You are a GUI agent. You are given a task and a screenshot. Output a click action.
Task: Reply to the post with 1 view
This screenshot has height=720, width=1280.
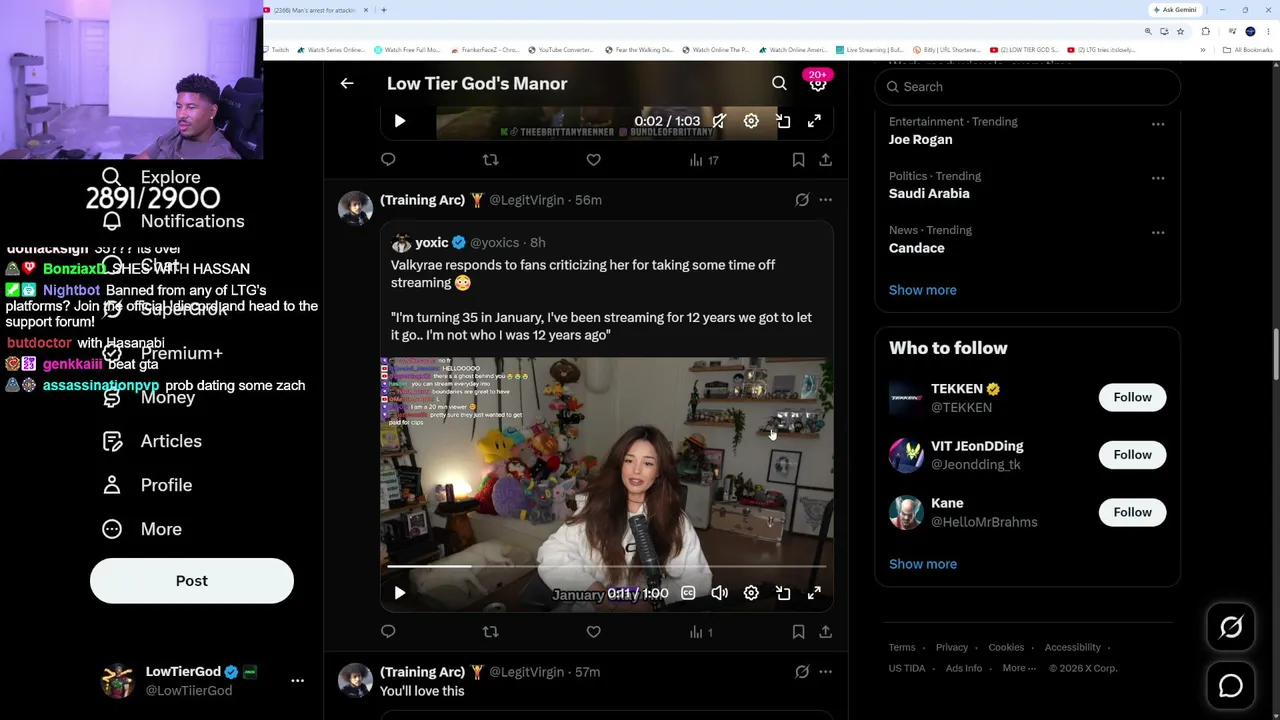click(x=388, y=632)
